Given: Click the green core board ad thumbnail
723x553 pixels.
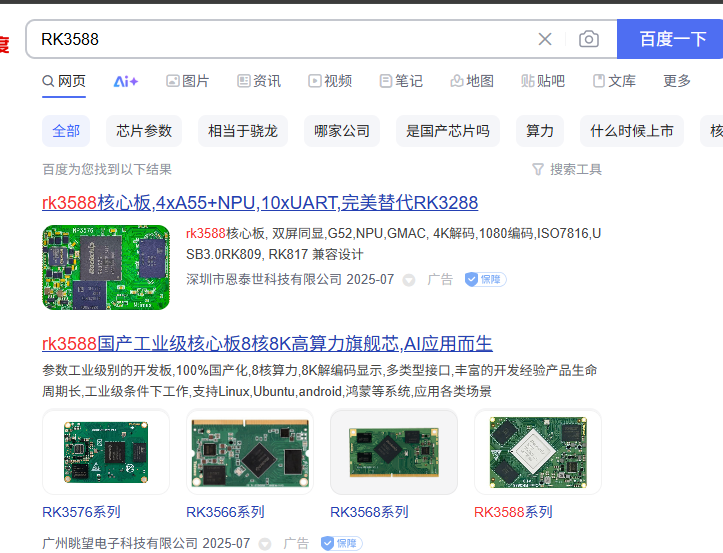Looking at the screenshot, I should coord(106,267).
